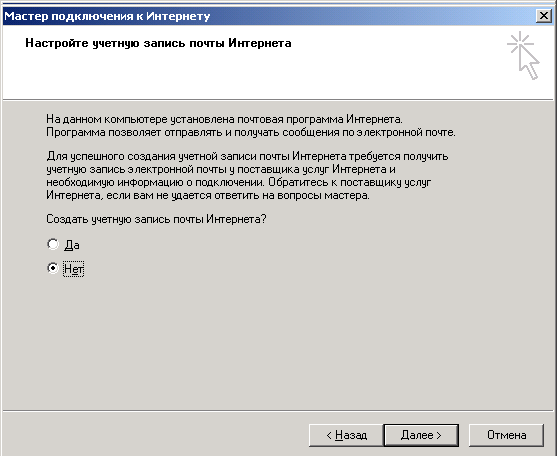This screenshot has height=456, width=557.
Task: Click empty white header area below the heading
Action: 249,76
